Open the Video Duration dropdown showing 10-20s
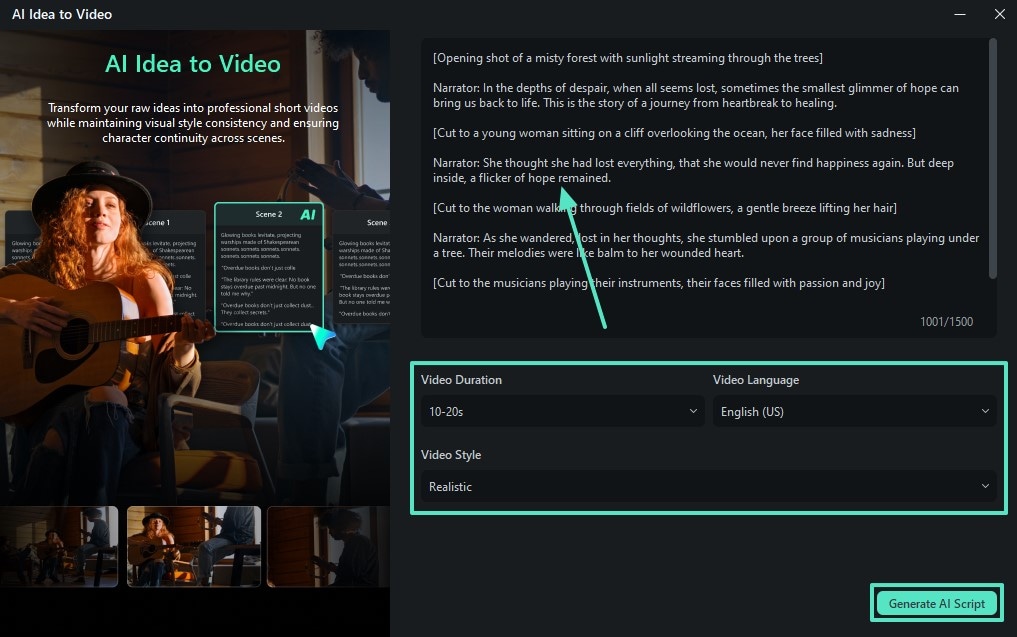 coord(562,411)
